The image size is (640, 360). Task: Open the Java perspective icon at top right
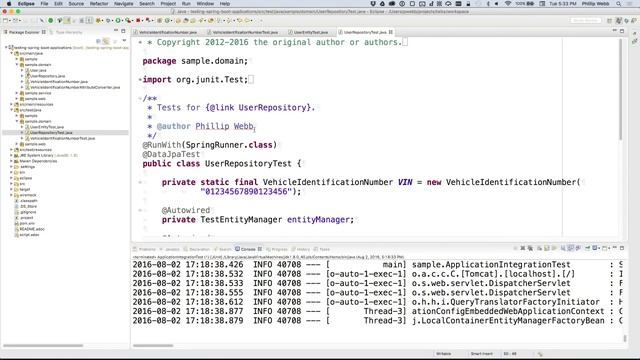[x=619, y=20]
